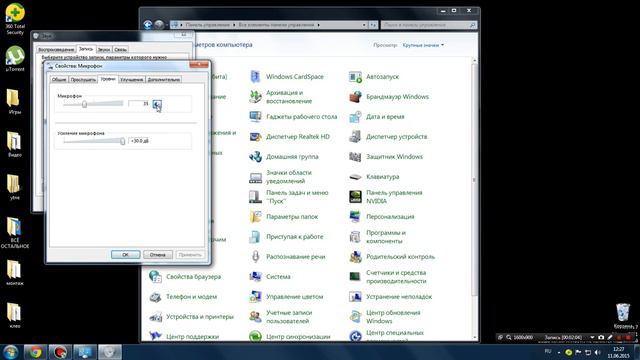
Task: Switch to Общие tab in microphone properties
Action: coord(59,80)
